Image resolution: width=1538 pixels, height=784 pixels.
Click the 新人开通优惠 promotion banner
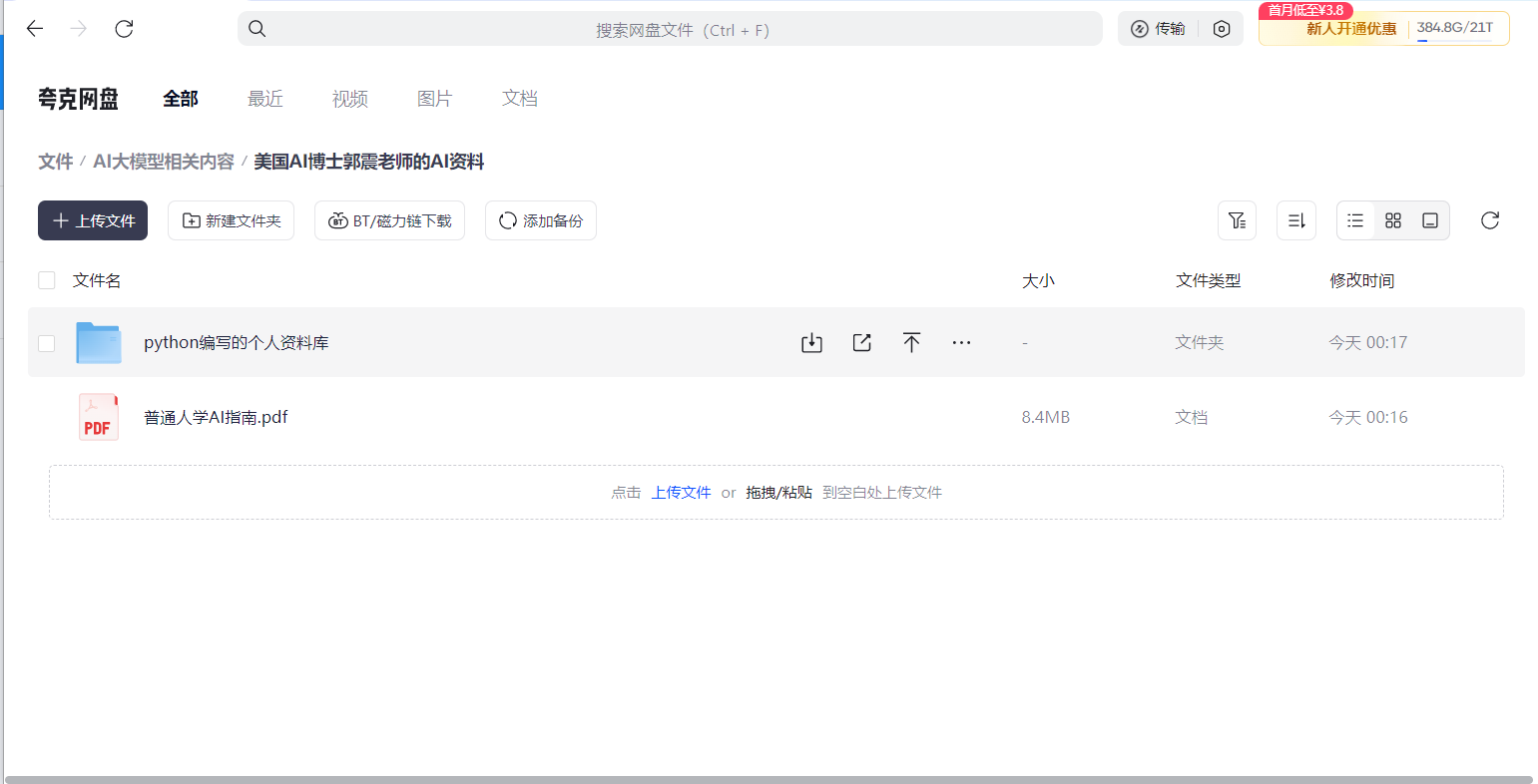tap(1351, 29)
